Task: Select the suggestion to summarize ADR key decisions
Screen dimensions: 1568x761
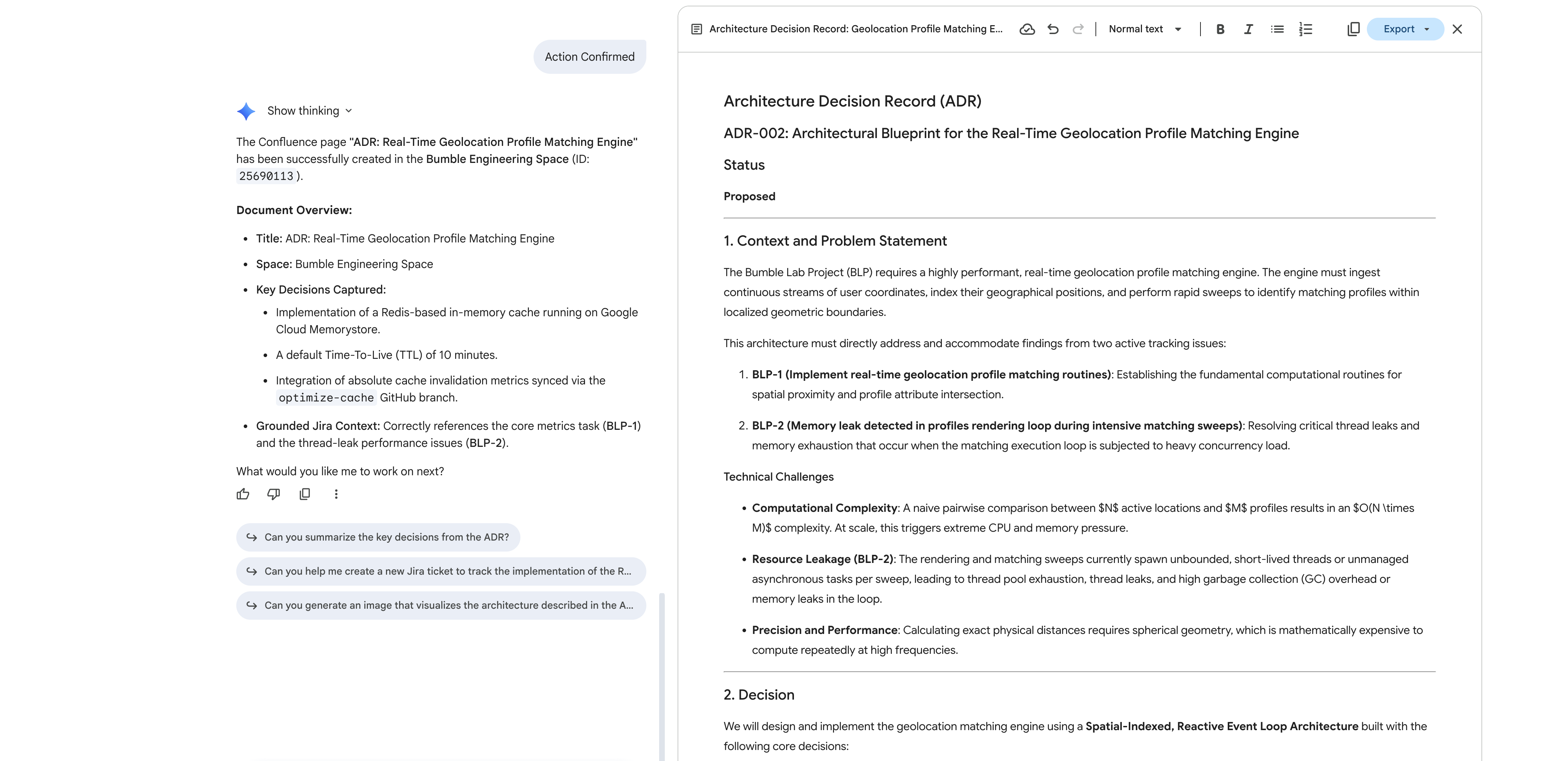Action: [378, 537]
